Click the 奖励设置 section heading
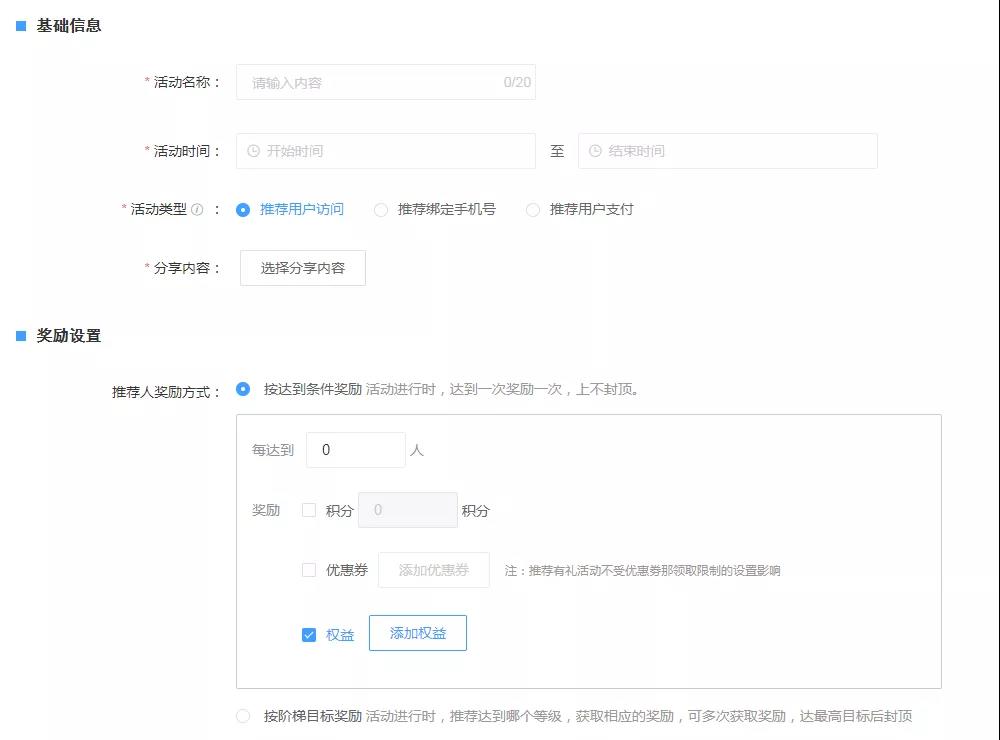This screenshot has width=1000, height=740. pos(69,336)
